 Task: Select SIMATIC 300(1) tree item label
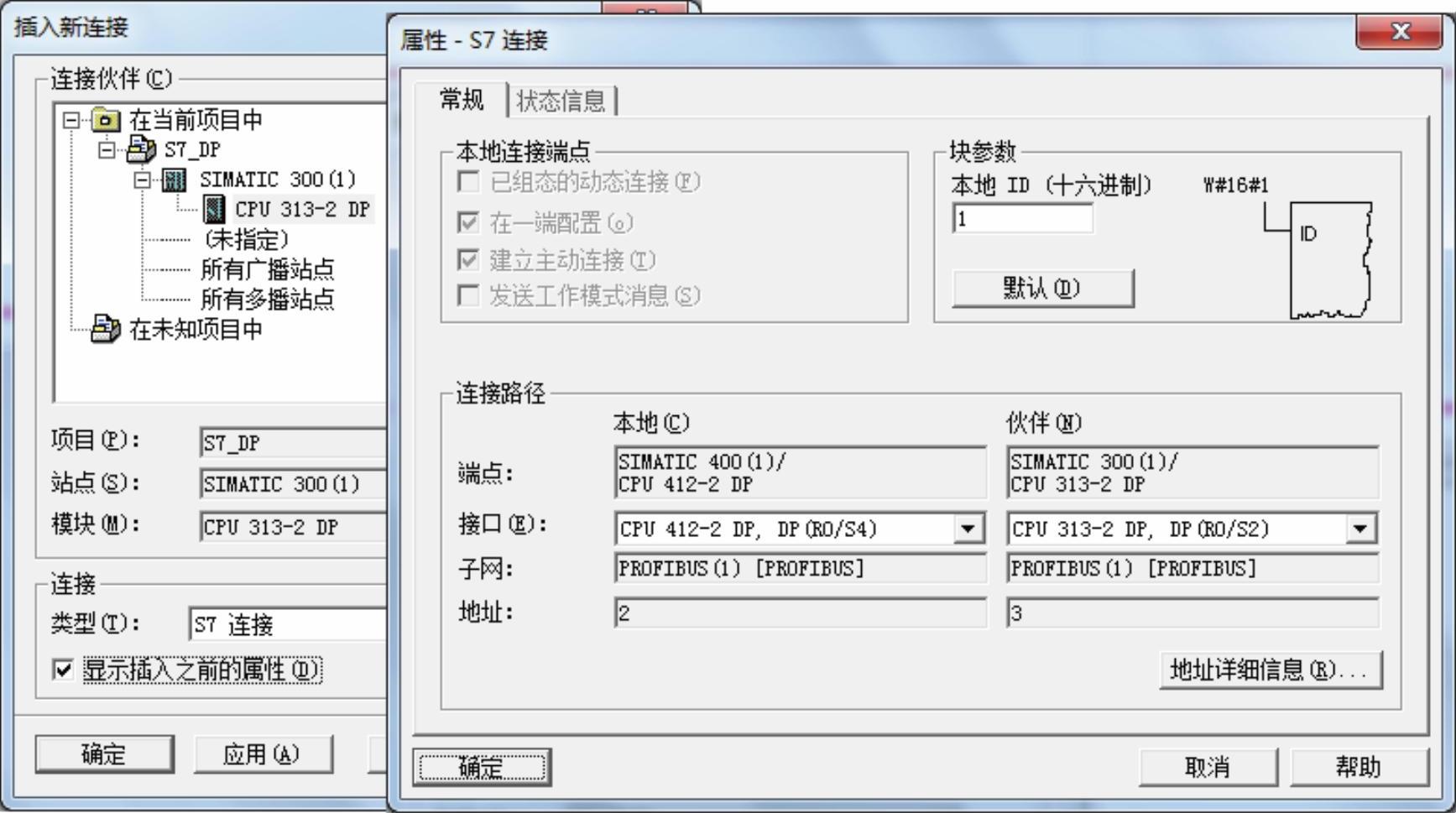[278, 180]
